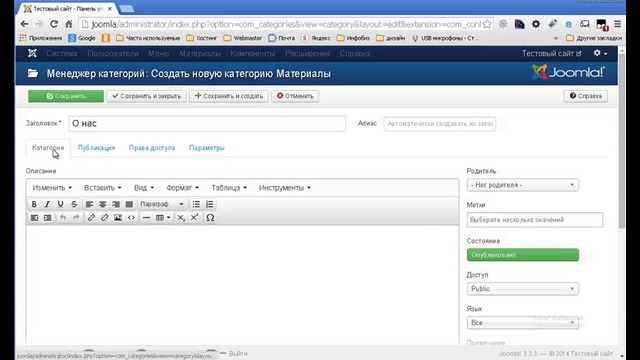Apply superscript formatting
The height and width of the screenshot is (360, 640).
pyautogui.click(x=194, y=218)
